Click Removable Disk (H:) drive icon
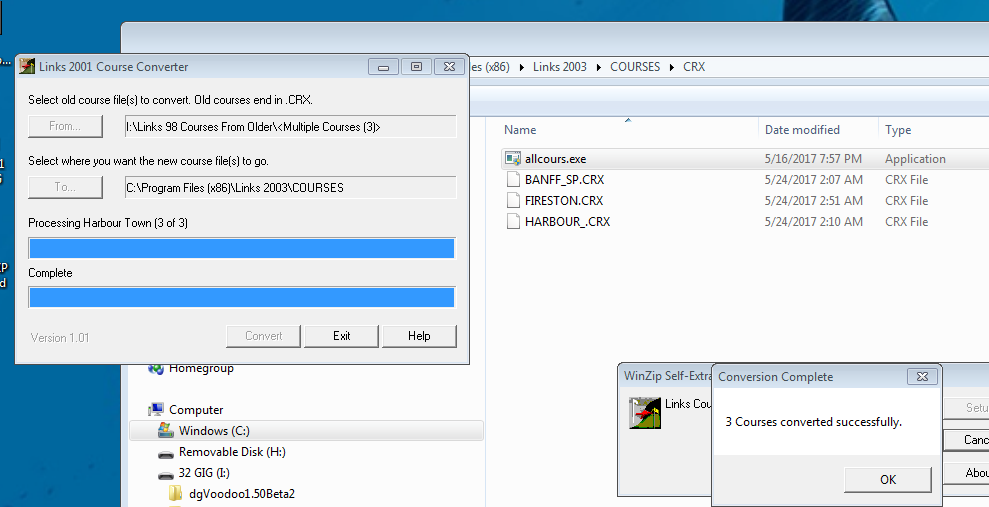The image size is (989, 507). click(166, 454)
